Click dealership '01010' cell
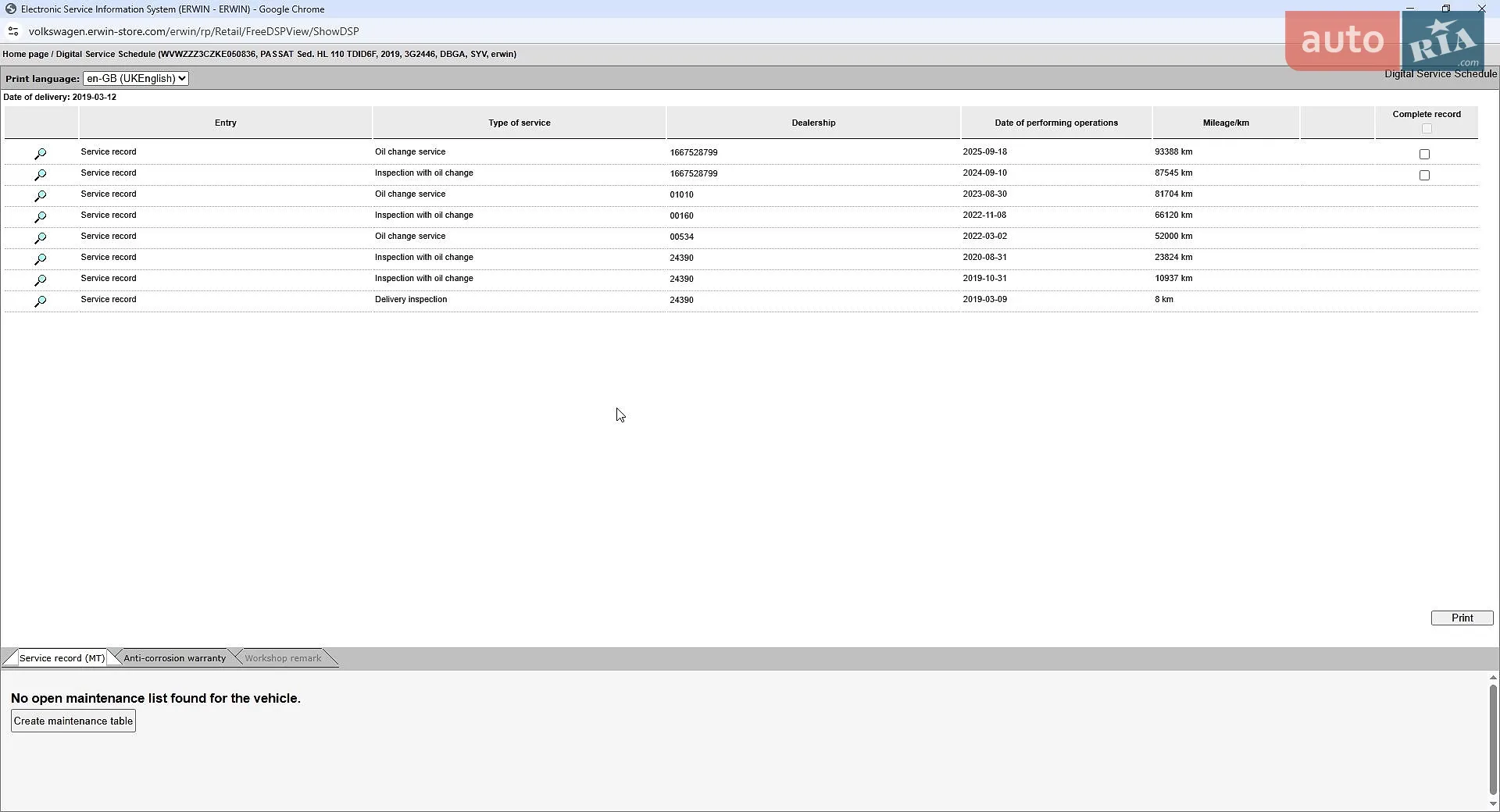Screen dimensions: 1500x812 pos(681,194)
